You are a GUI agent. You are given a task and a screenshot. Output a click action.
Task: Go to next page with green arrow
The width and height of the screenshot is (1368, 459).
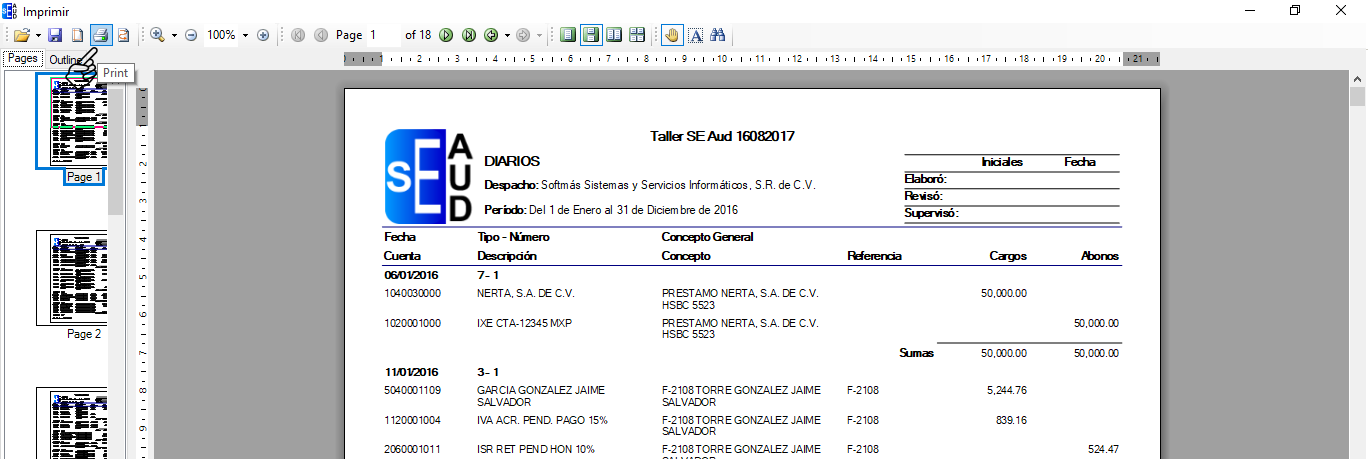tap(446, 35)
